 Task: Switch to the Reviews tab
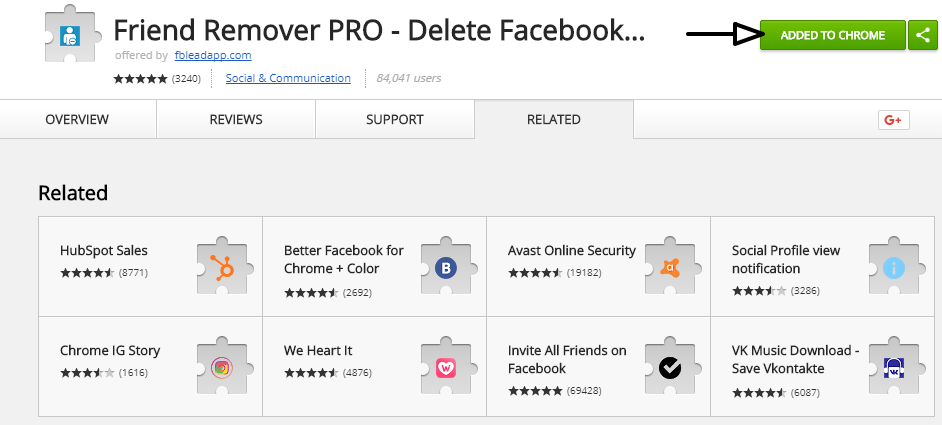pyautogui.click(x=236, y=120)
